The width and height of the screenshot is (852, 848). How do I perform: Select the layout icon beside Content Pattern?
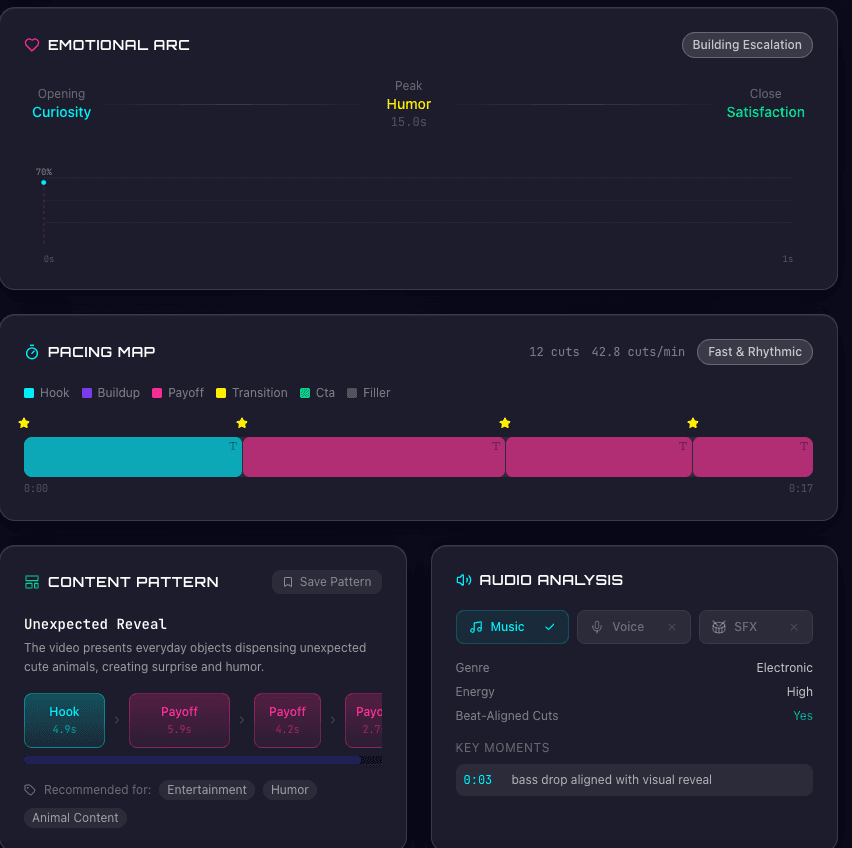(31, 581)
